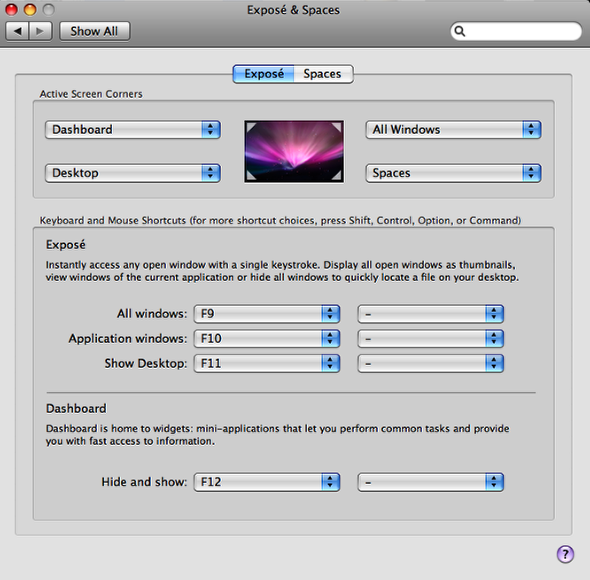Click the Exposé & Spaces window title
The height and width of the screenshot is (580, 590).
pyautogui.click(x=293, y=10)
